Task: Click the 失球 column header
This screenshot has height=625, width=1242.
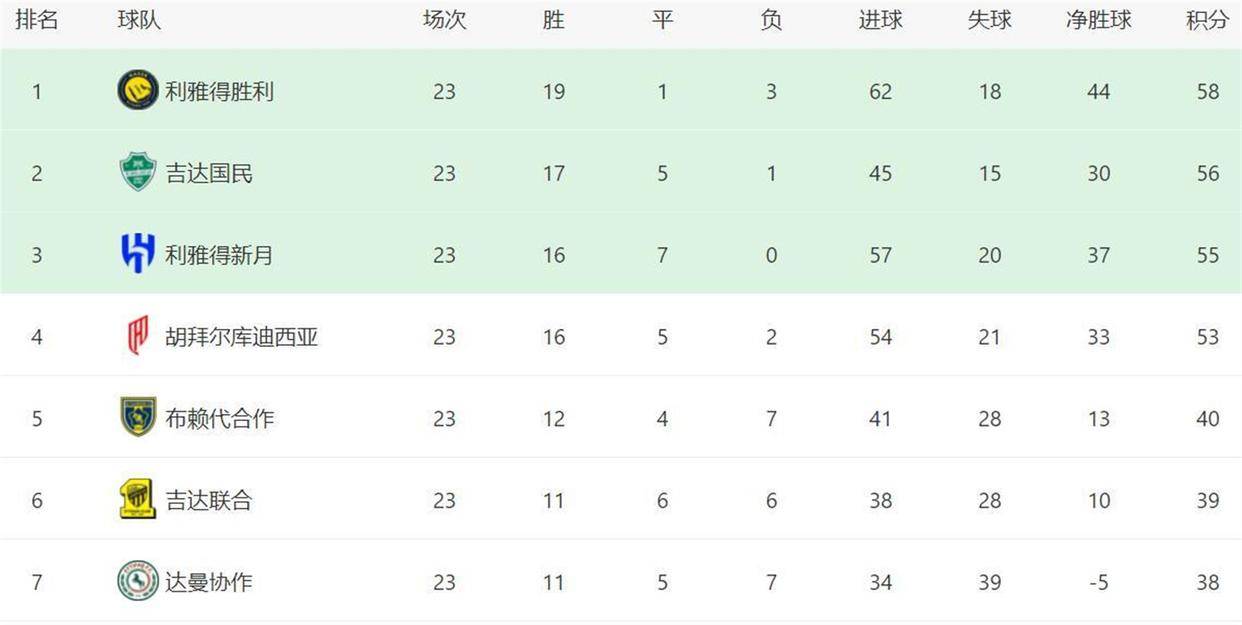Action: click(x=989, y=20)
